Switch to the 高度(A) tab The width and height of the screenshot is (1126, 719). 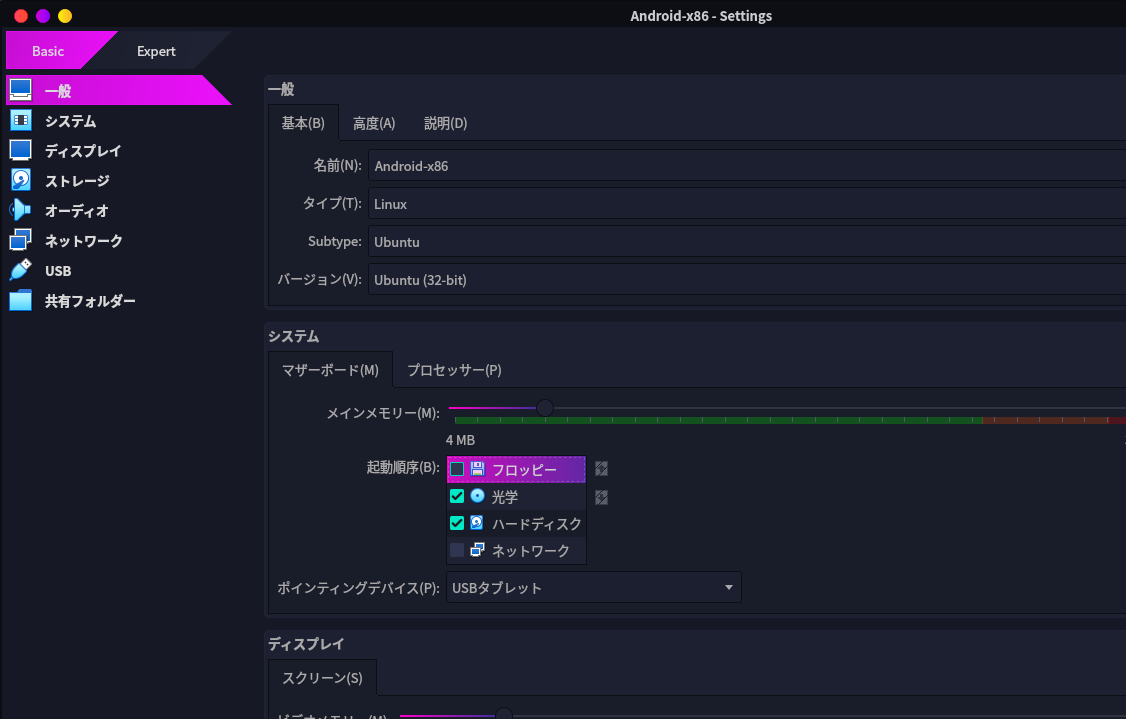coord(374,124)
